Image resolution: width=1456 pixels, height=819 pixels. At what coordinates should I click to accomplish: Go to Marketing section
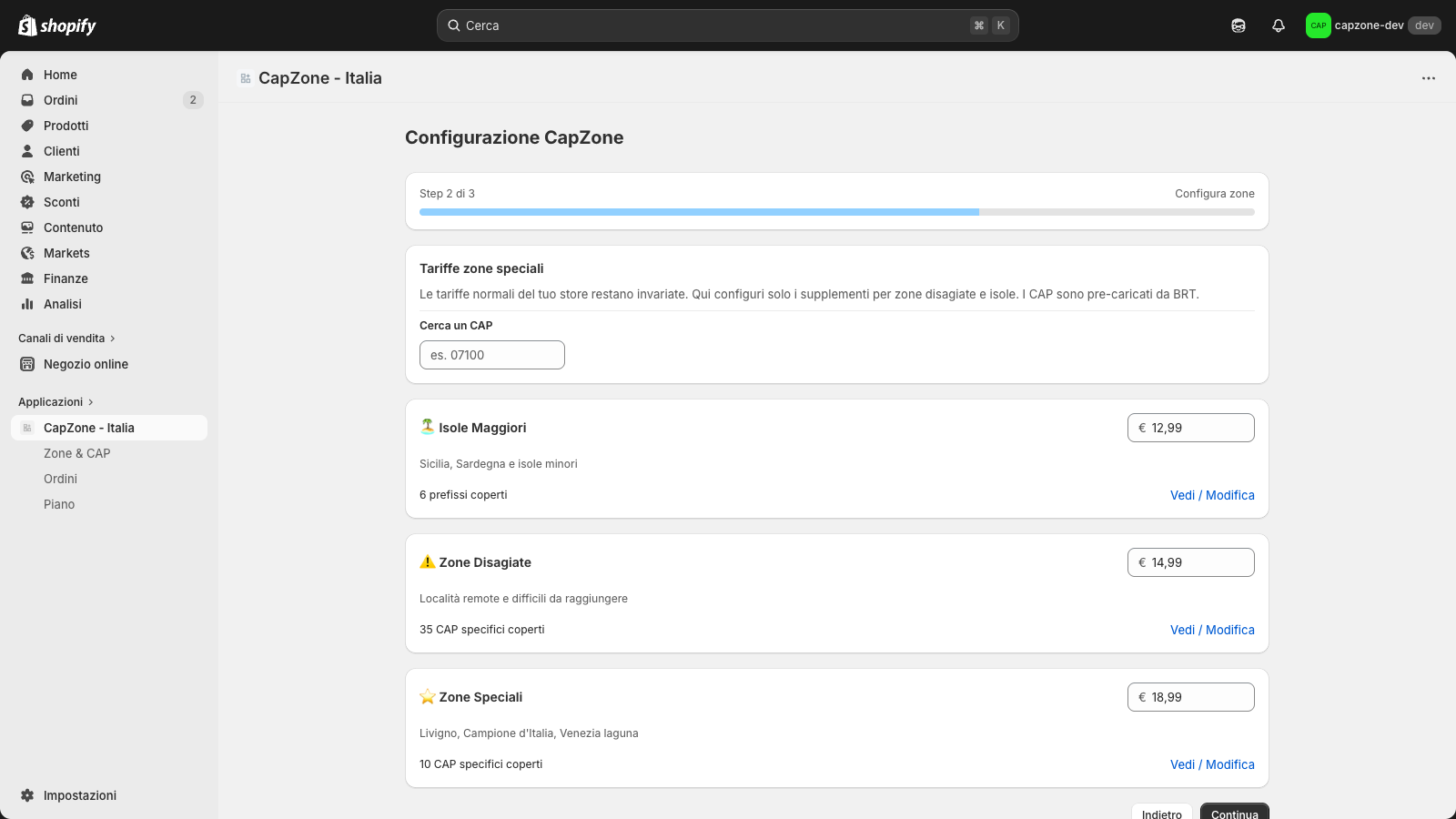pos(109,177)
